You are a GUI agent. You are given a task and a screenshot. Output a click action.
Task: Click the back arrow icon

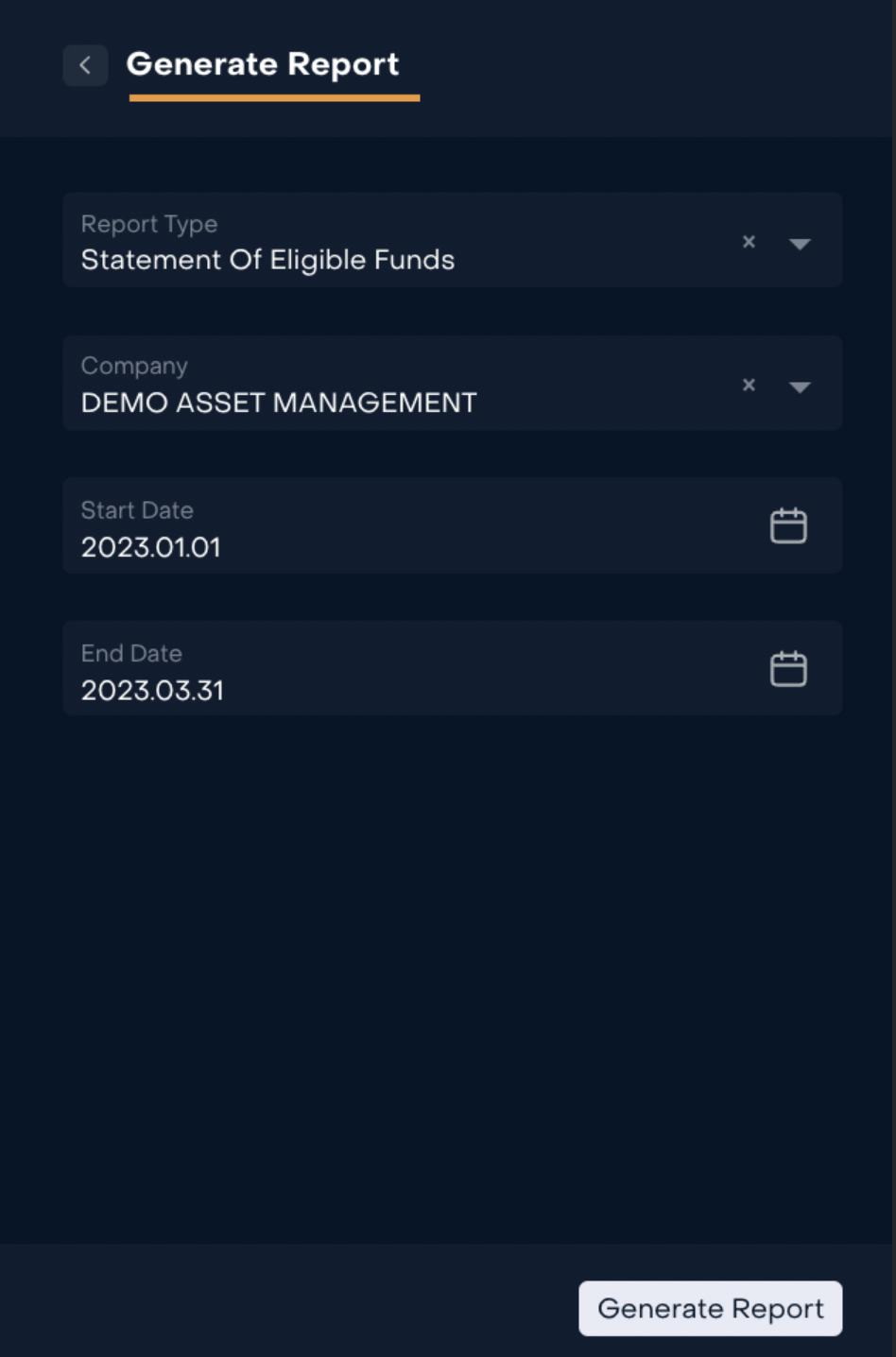[85, 65]
